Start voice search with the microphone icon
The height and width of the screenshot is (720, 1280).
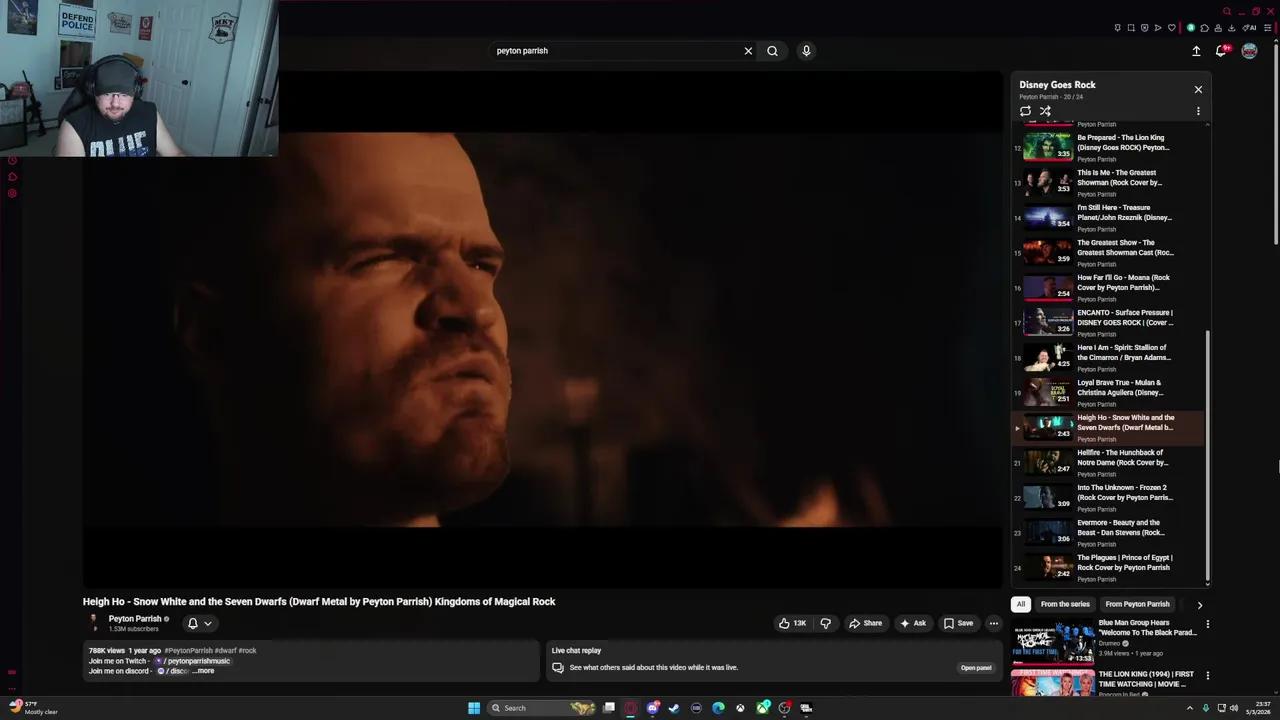point(806,51)
